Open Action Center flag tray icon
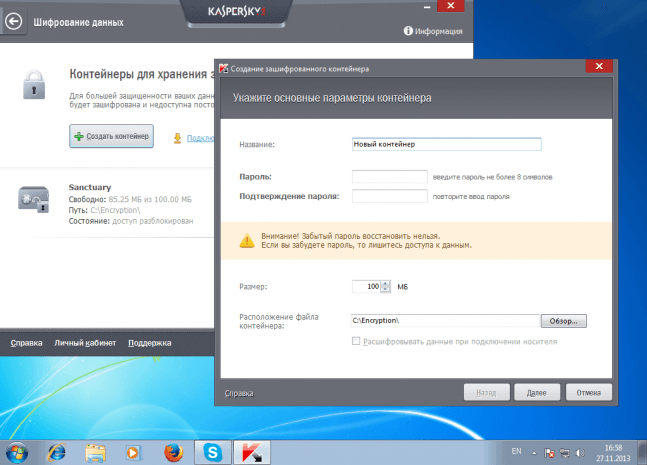The image size is (647, 465). click(x=549, y=453)
